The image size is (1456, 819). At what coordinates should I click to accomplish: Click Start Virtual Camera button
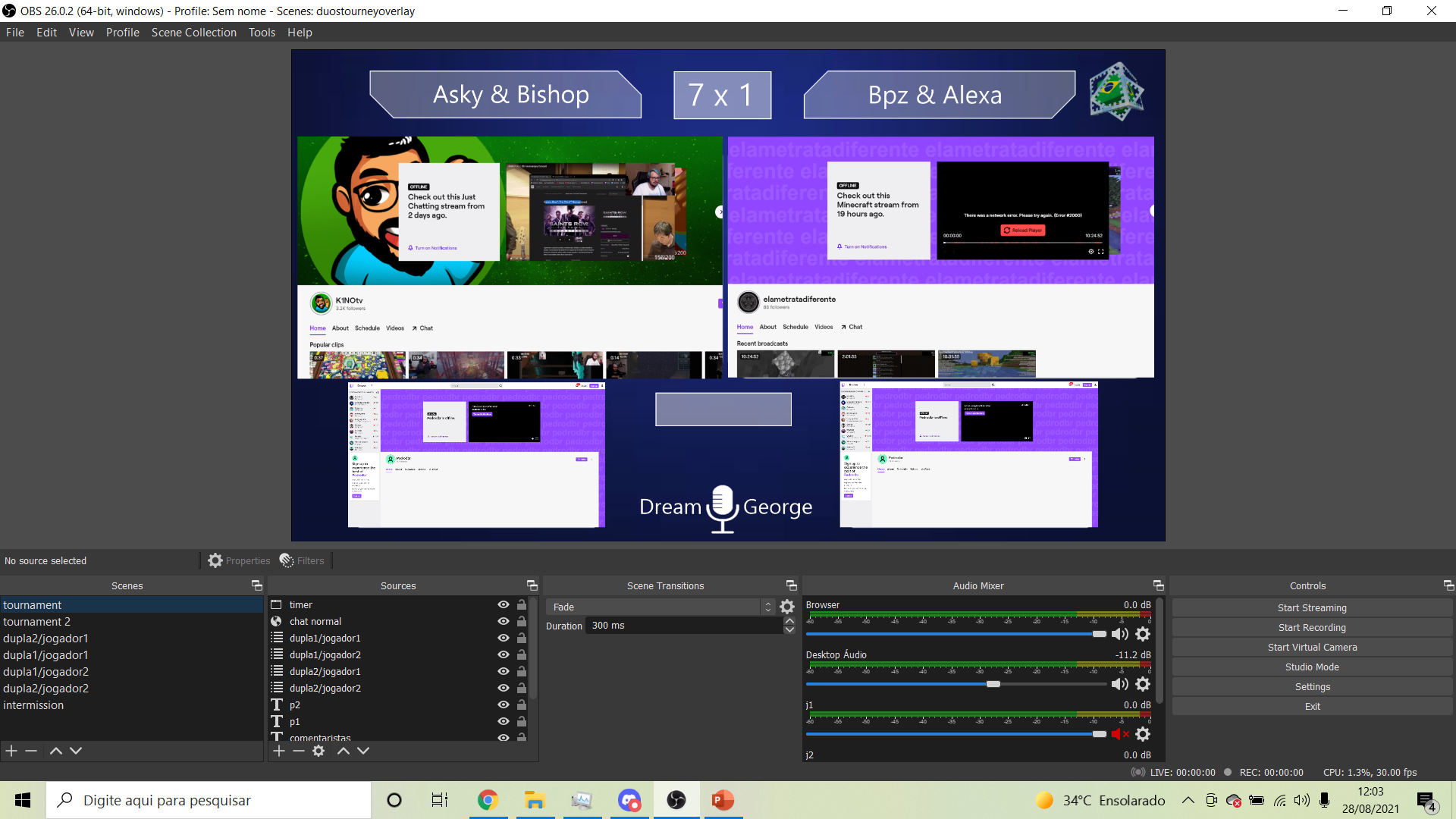(1311, 647)
